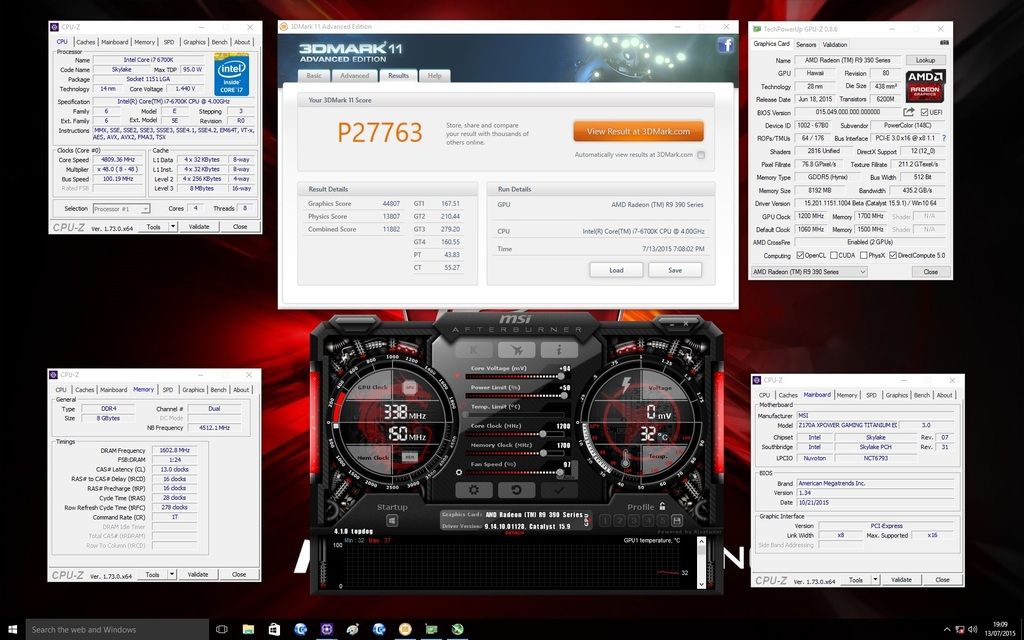Screen dimensions: 1024x640
Task: Adjust the Core Clock slider handle
Action: pos(542,434)
